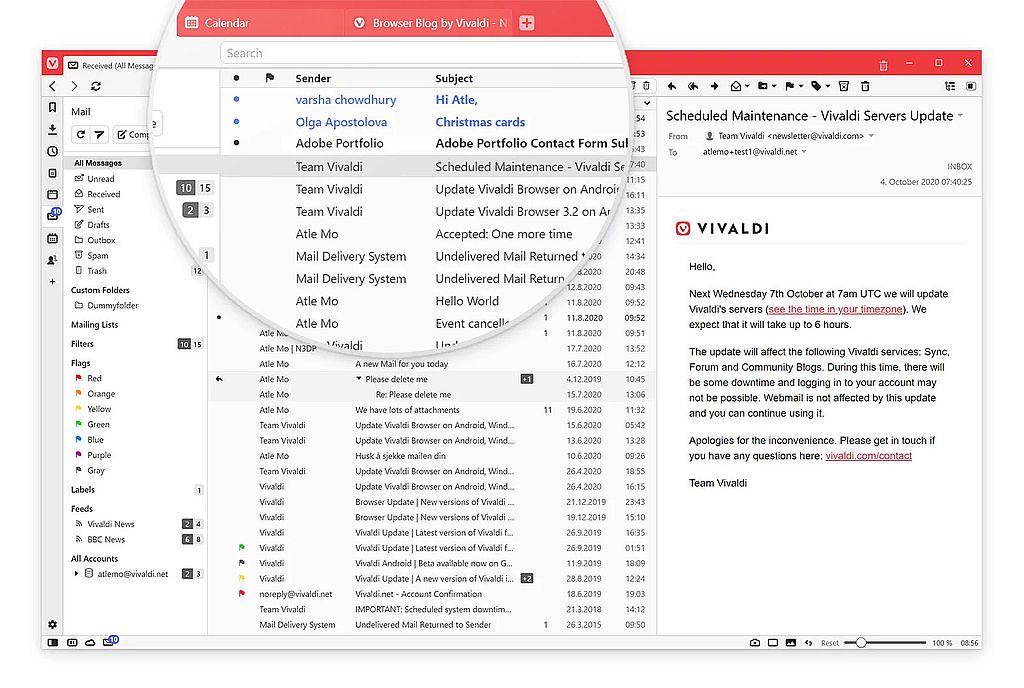Switch to Browser Blog by Vivaldi tab
Screen dimensions: 1024x688
point(431,23)
